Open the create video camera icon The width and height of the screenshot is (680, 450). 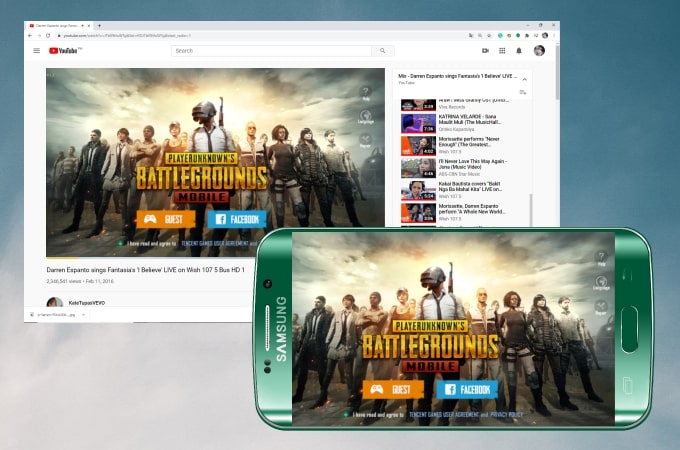(485, 51)
